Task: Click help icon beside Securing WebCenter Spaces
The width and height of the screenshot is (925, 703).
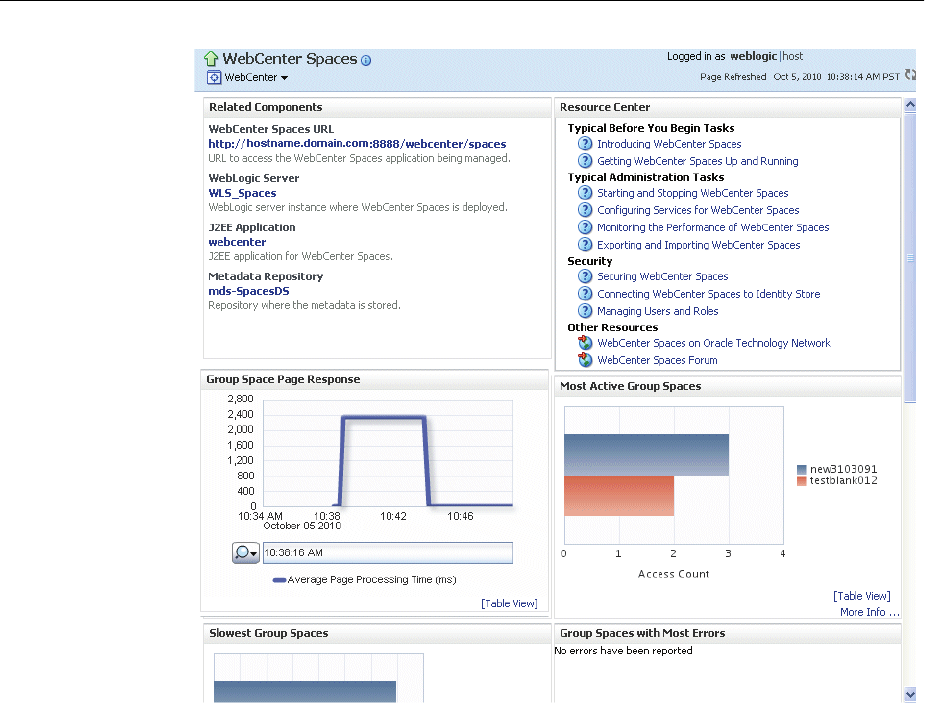Action: click(x=585, y=276)
